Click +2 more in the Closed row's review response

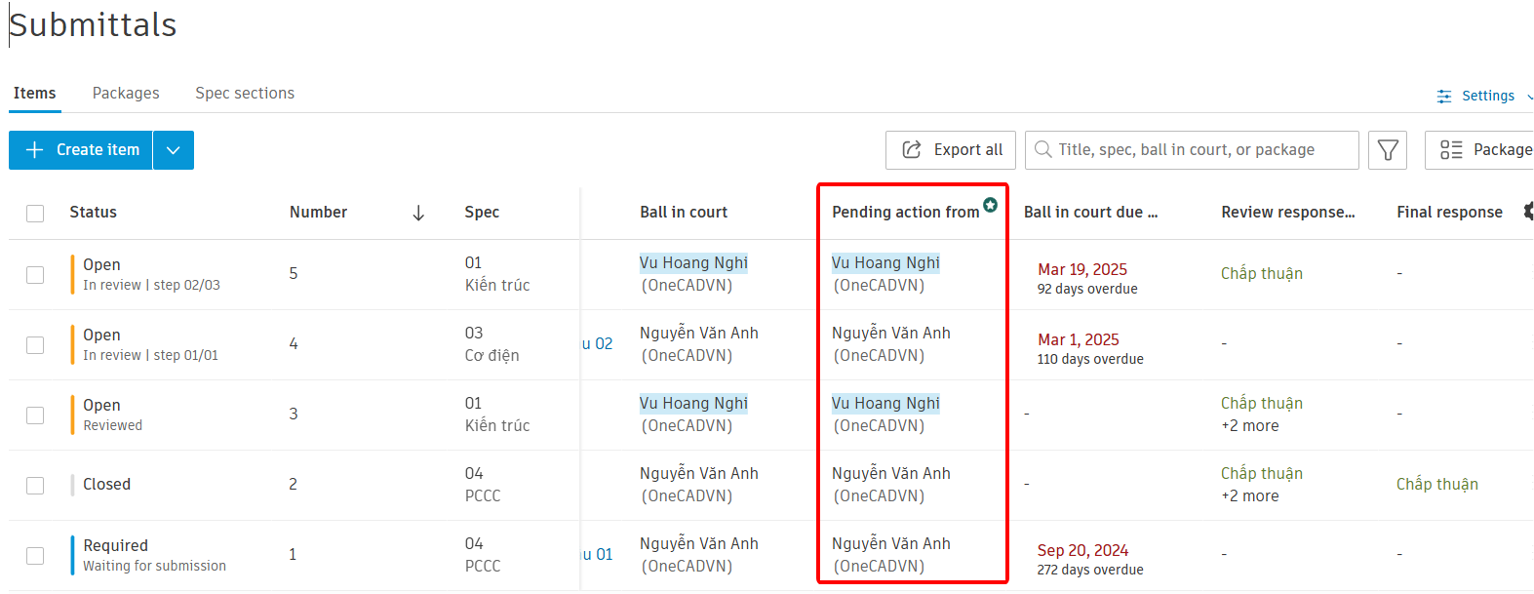pyautogui.click(x=1250, y=496)
